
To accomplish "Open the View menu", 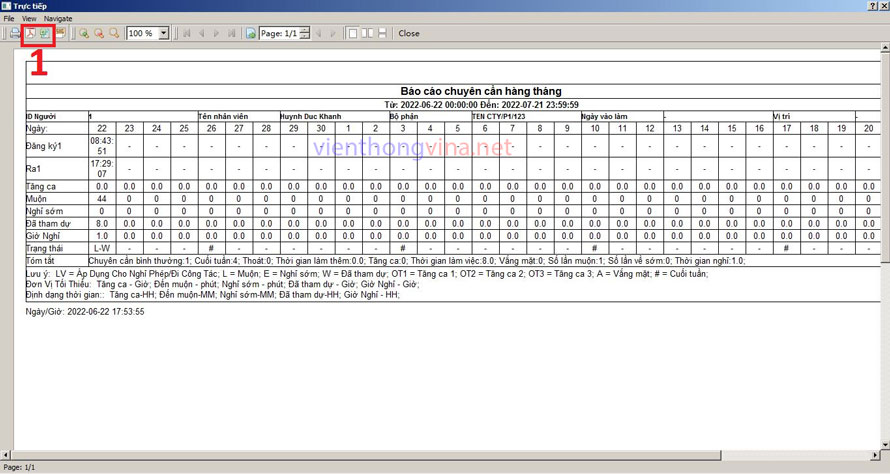I will click(29, 18).
